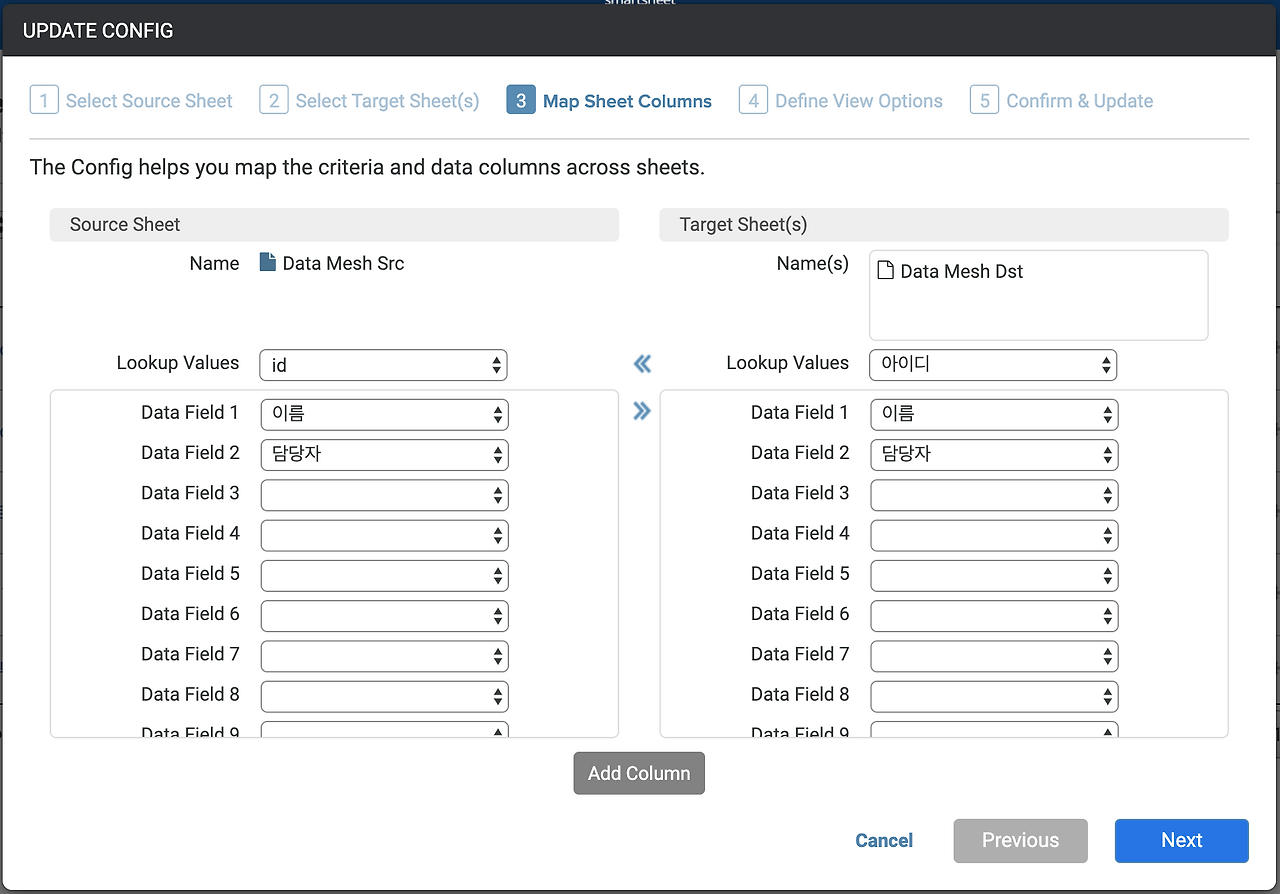Click the Data Mesh Src sheet icon
The height and width of the screenshot is (894, 1280).
coord(267,263)
